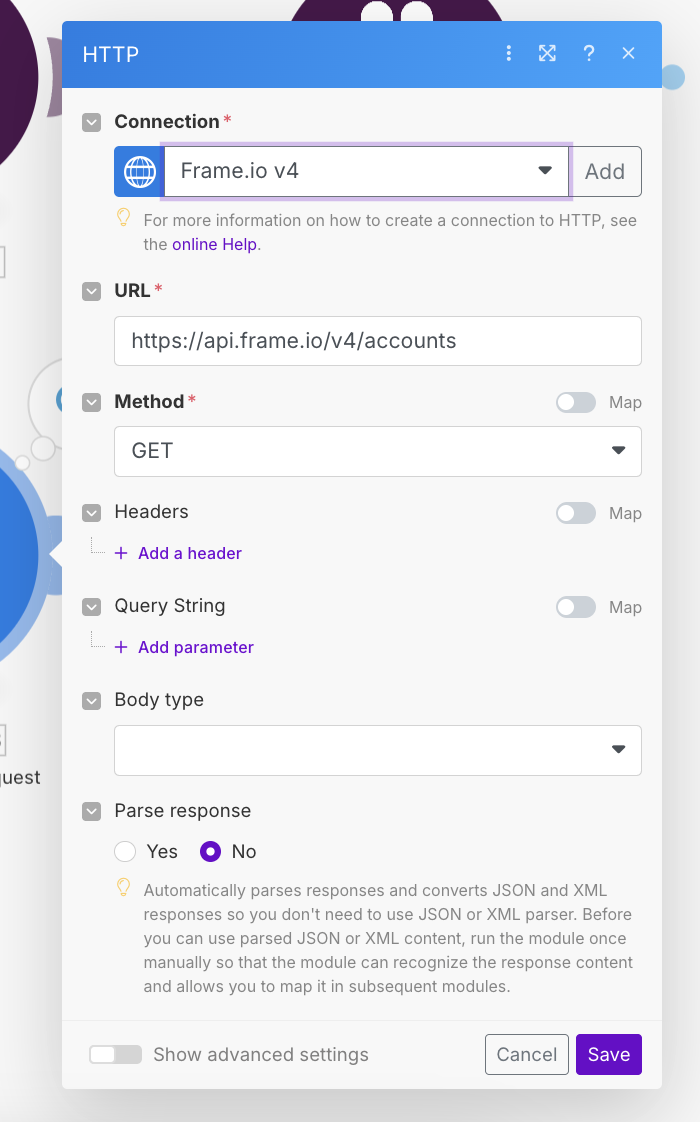Click Add parameter
Image resolution: width=700 pixels, height=1122 pixels.
(195, 648)
